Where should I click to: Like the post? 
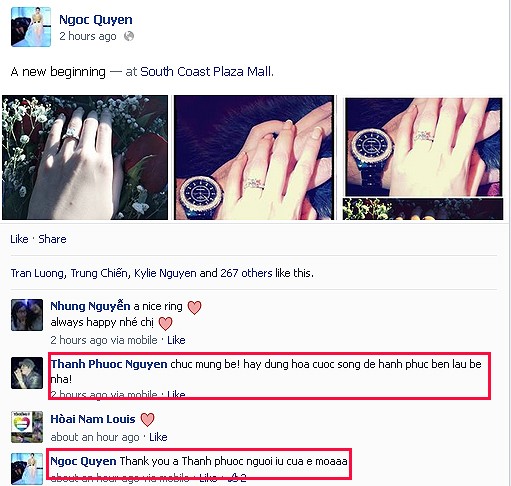pyautogui.click(x=19, y=239)
